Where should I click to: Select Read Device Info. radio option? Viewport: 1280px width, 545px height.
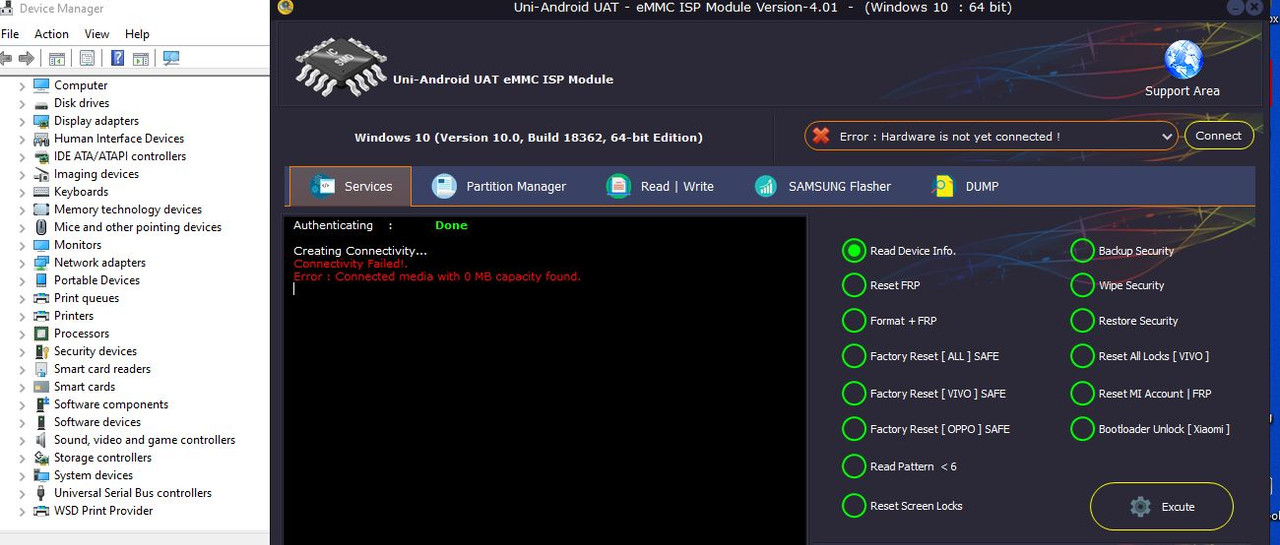(853, 251)
